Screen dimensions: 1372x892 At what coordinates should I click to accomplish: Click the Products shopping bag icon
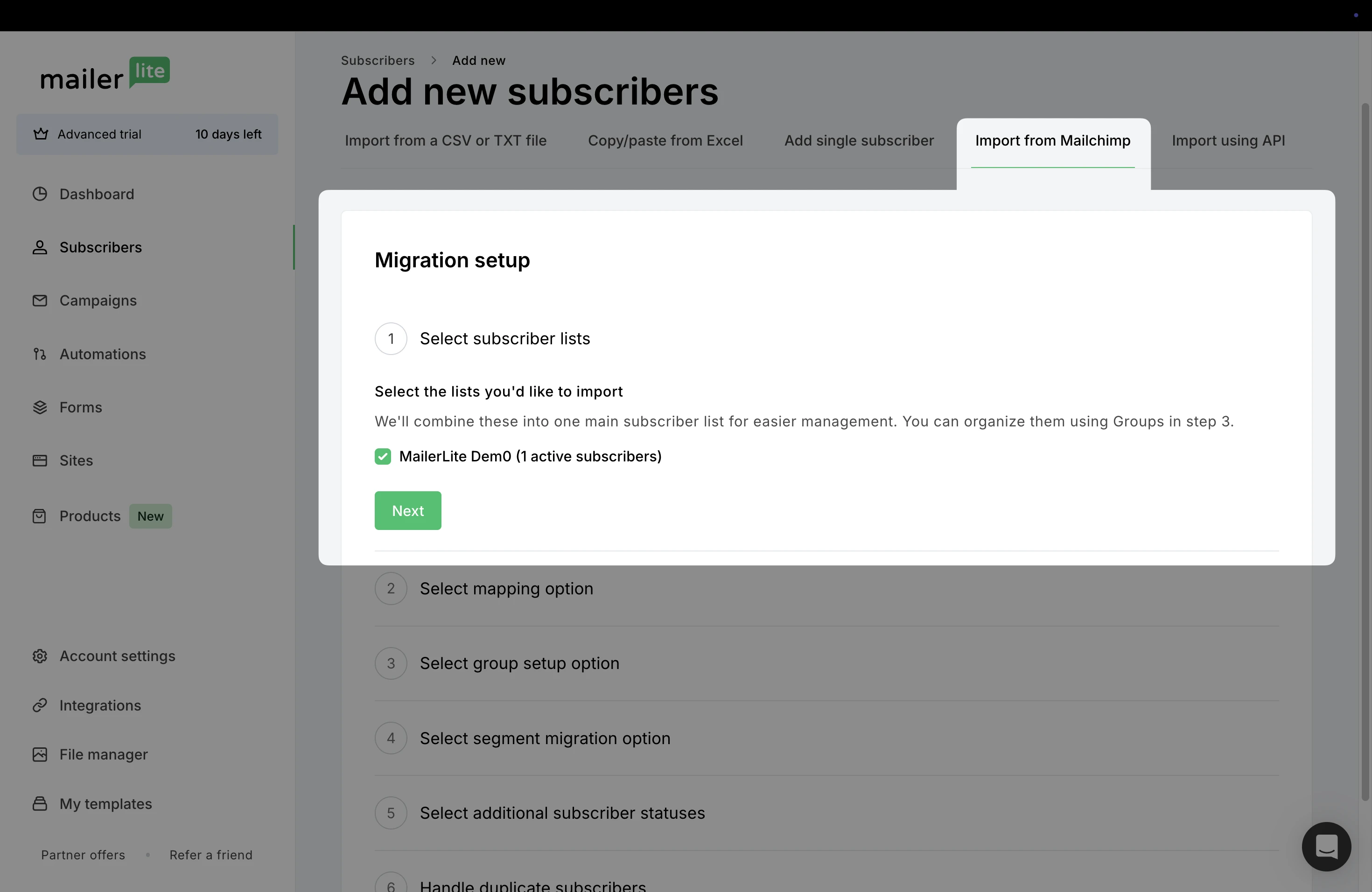tap(40, 516)
